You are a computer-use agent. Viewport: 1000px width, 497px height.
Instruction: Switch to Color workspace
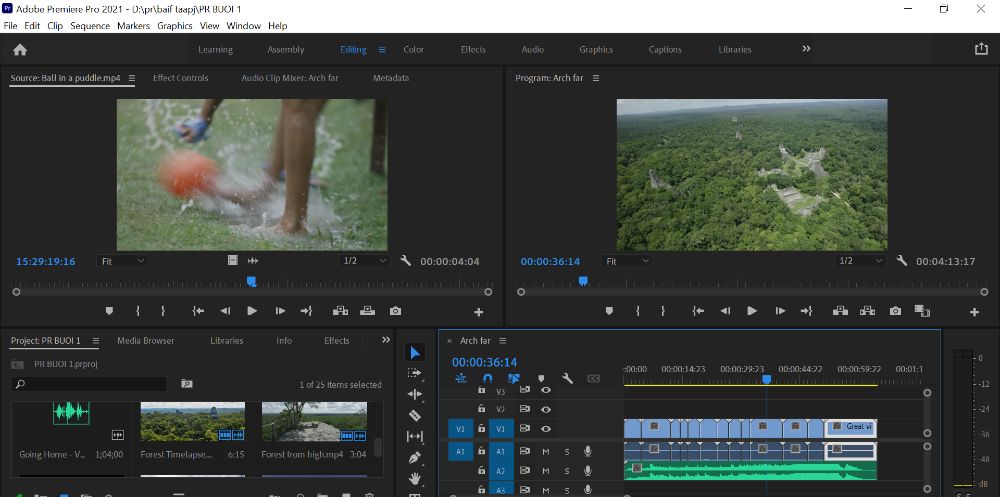(x=413, y=50)
